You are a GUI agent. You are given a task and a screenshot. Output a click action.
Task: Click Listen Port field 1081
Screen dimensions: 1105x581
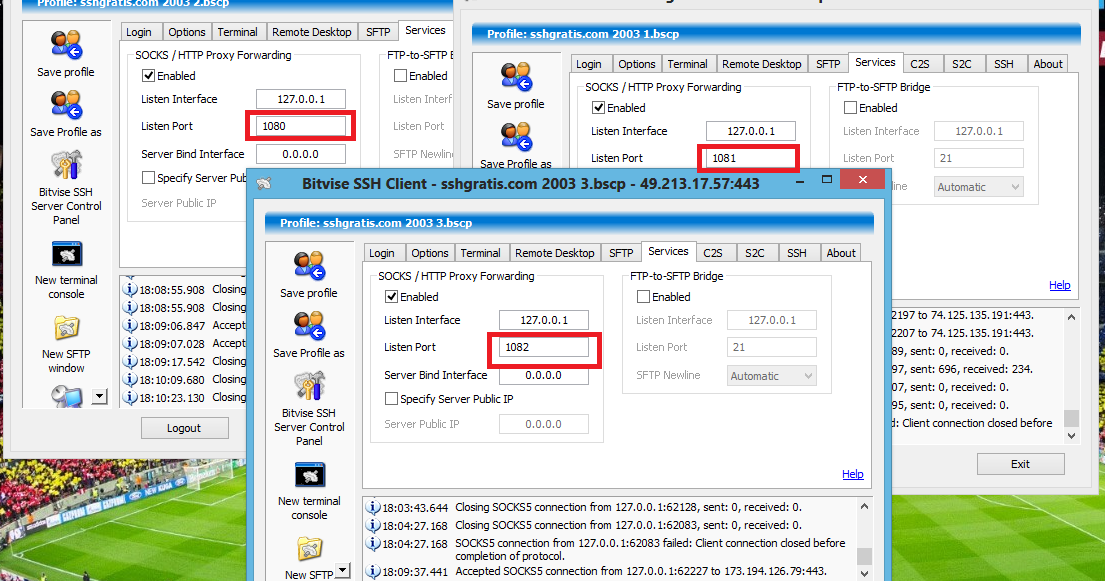click(x=751, y=158)
